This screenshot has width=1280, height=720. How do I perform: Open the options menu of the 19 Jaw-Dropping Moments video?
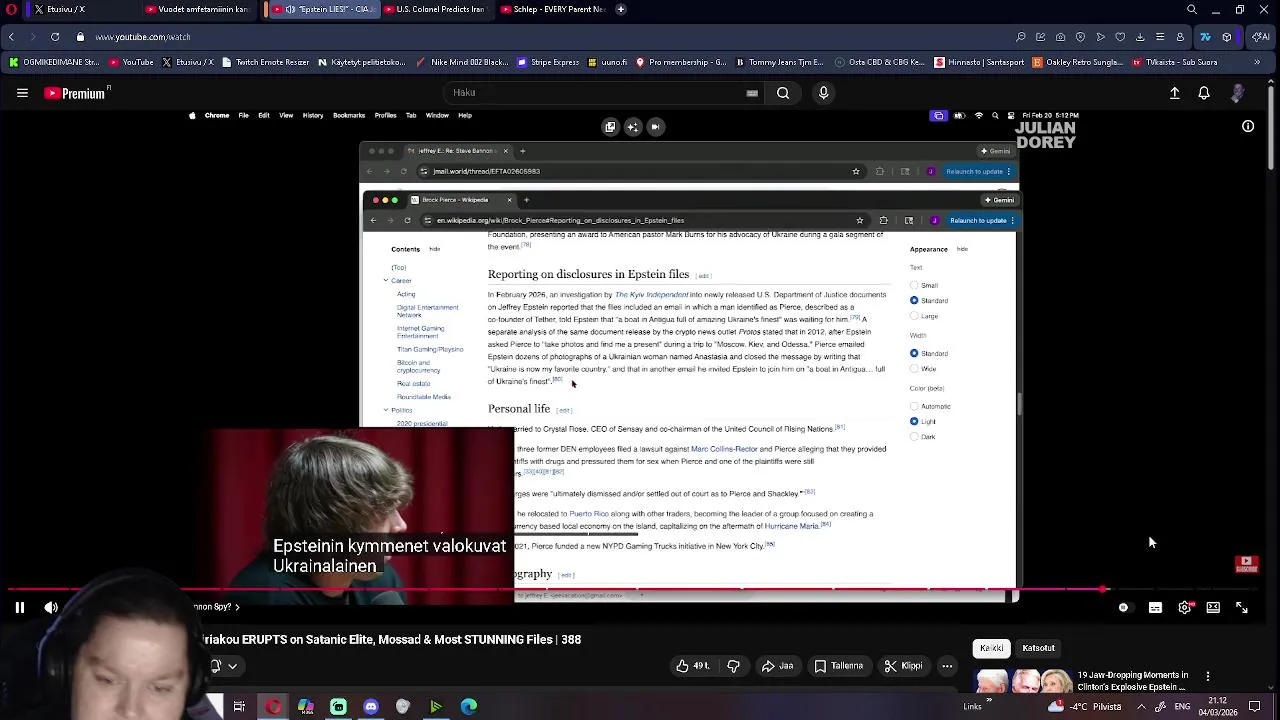click(1208, 676)
